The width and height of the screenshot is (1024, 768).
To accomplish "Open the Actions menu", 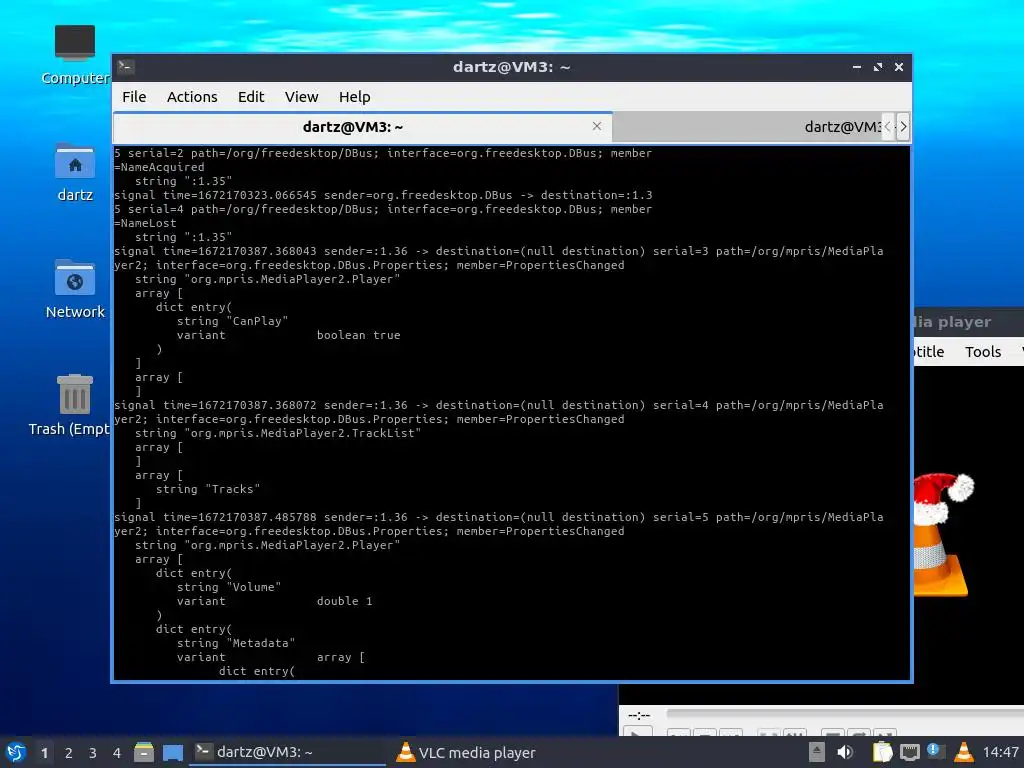I will pos(192,97).
